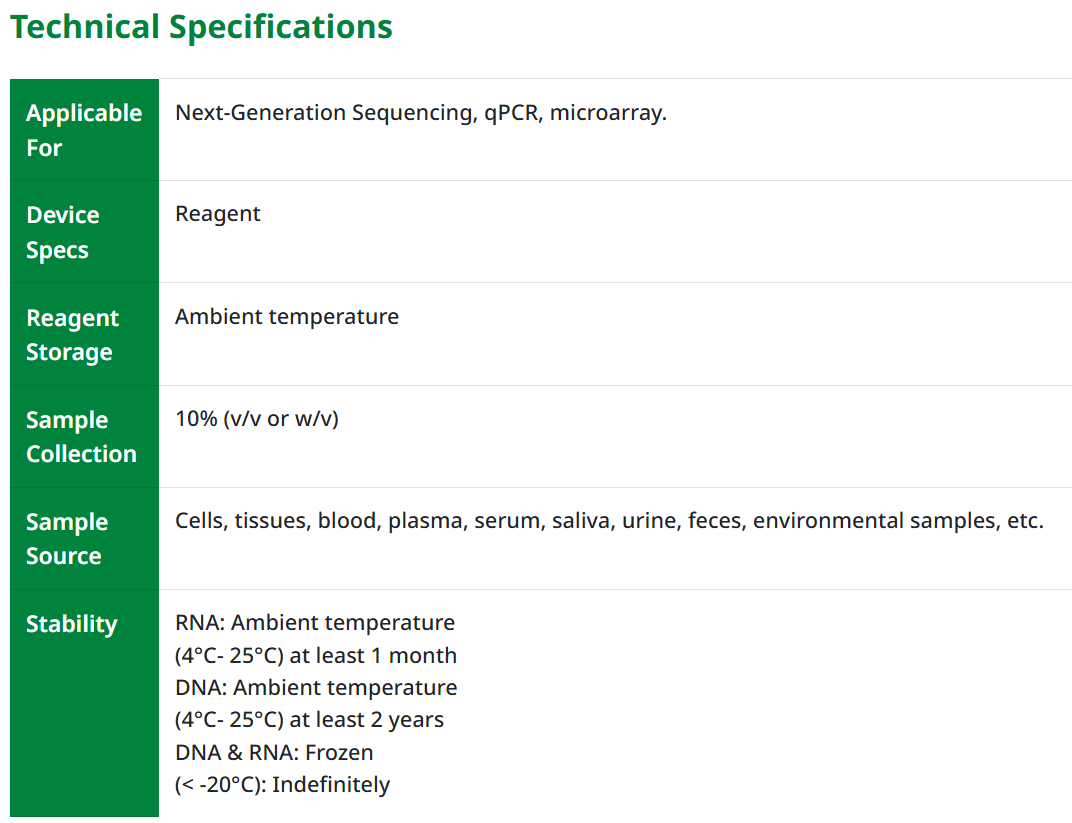Click the 10% (v/v or w/v) value

[x=257, y=419]
